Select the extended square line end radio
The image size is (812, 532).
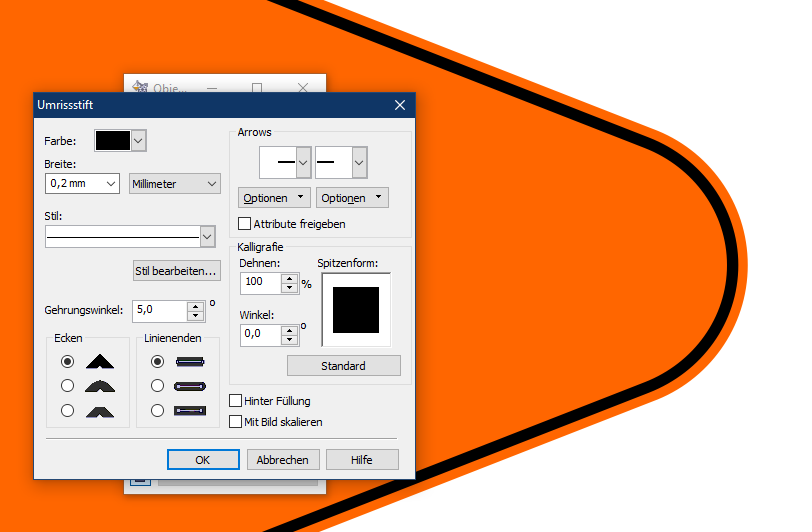[157, 410]
